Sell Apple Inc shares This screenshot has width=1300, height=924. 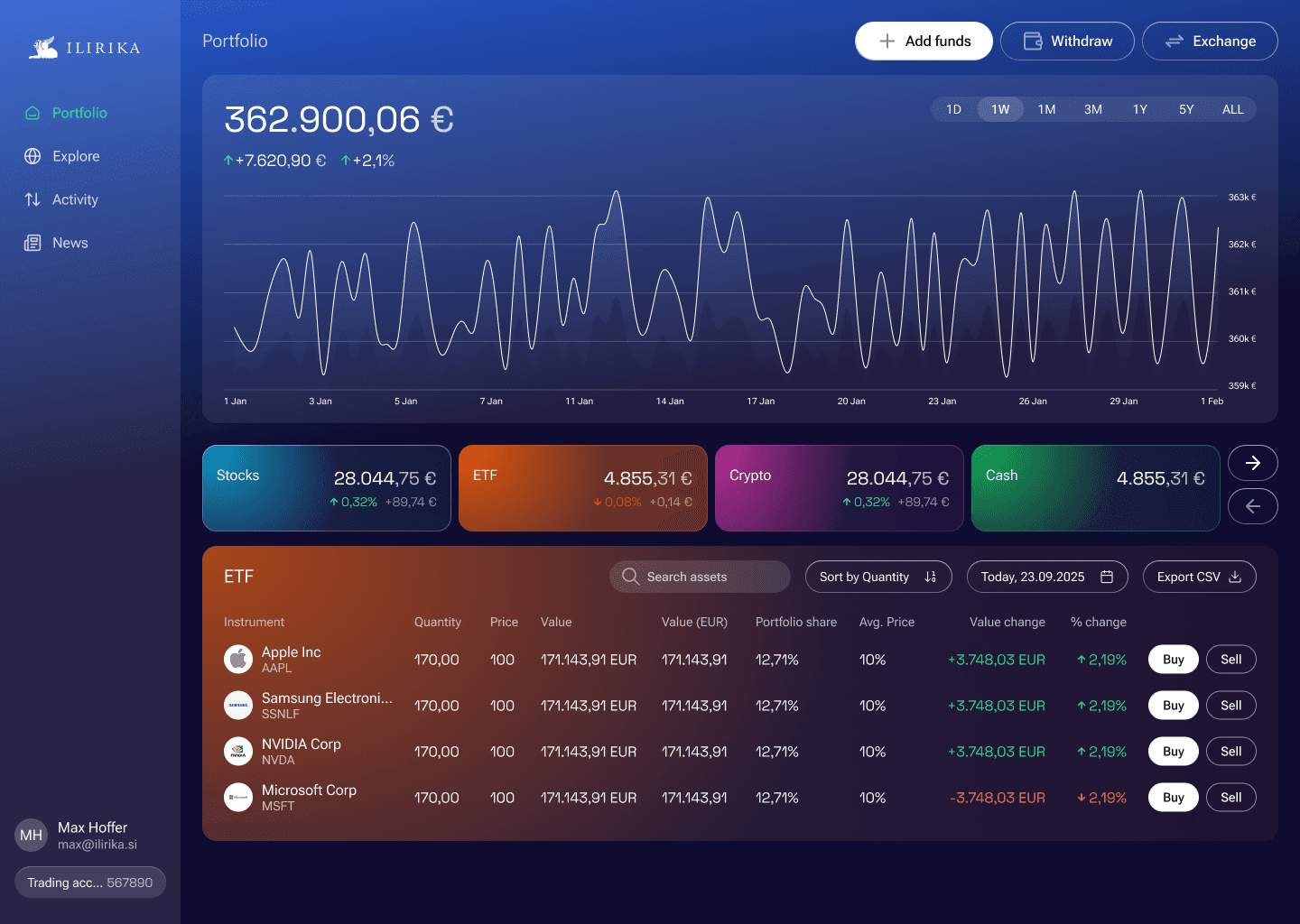1231,660
